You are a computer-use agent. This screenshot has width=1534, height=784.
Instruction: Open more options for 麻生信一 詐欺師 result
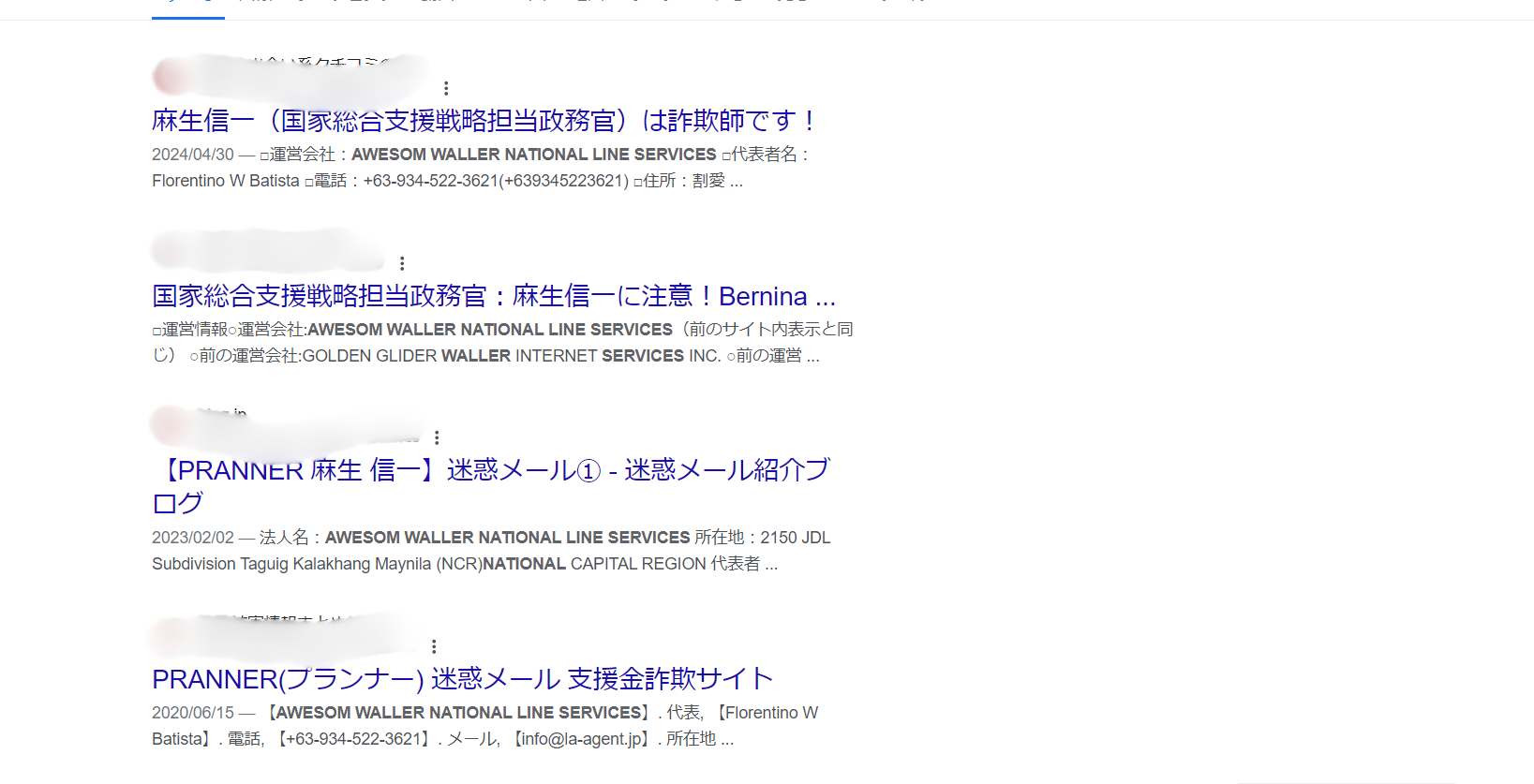(446, 88)
